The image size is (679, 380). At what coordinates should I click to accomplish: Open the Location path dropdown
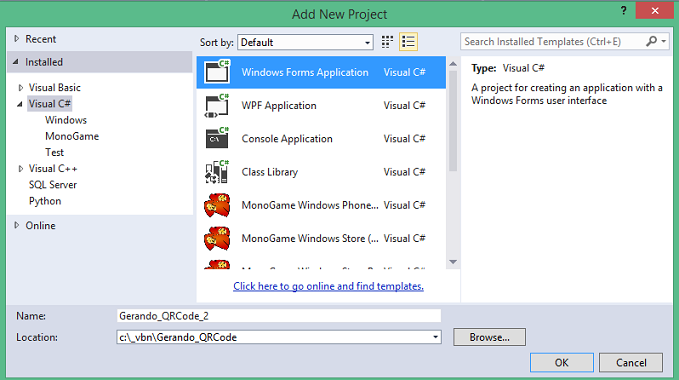coord(436,337)
